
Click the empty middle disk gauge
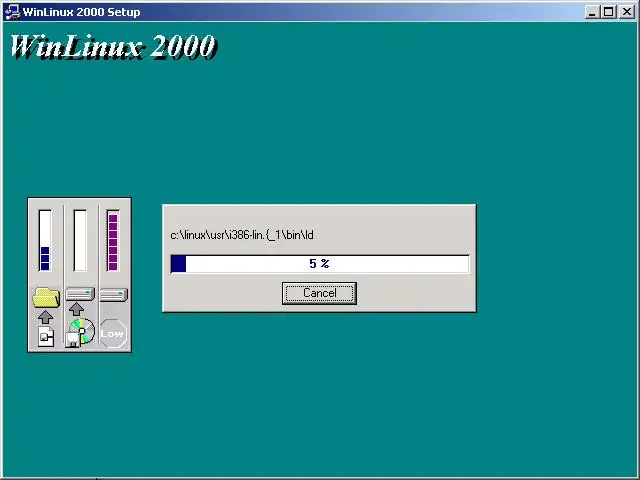[x=80, y=240]
